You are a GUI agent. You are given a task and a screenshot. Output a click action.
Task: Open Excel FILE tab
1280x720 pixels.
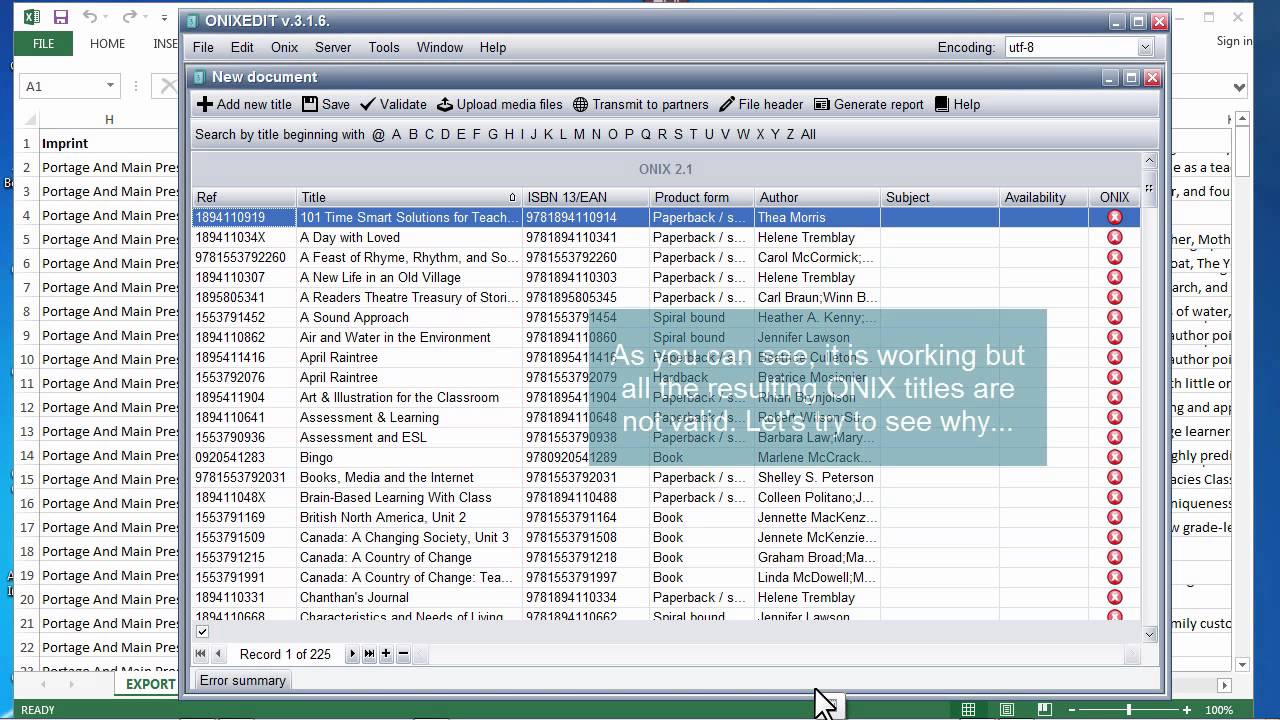coord(43,44)
